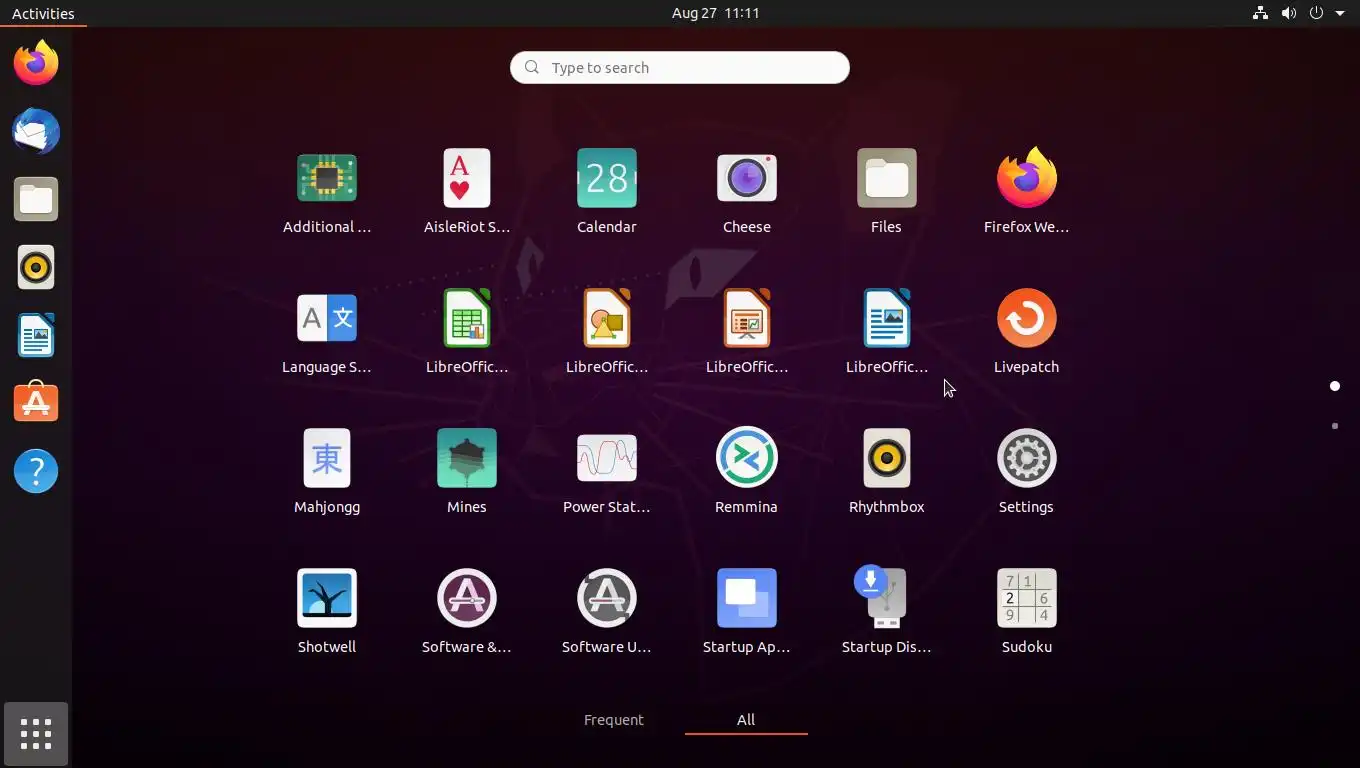
Task: Launch LibreOffice Writer from the app grid
Action: point(887,319)
